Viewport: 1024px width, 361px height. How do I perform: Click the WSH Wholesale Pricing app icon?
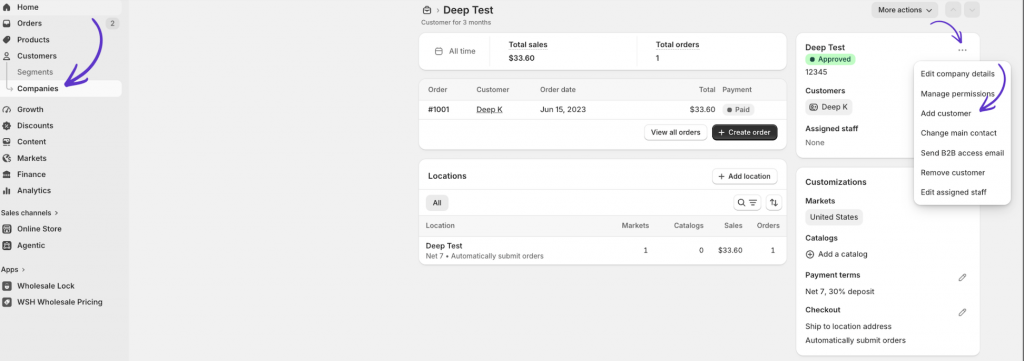click(7, 302)
